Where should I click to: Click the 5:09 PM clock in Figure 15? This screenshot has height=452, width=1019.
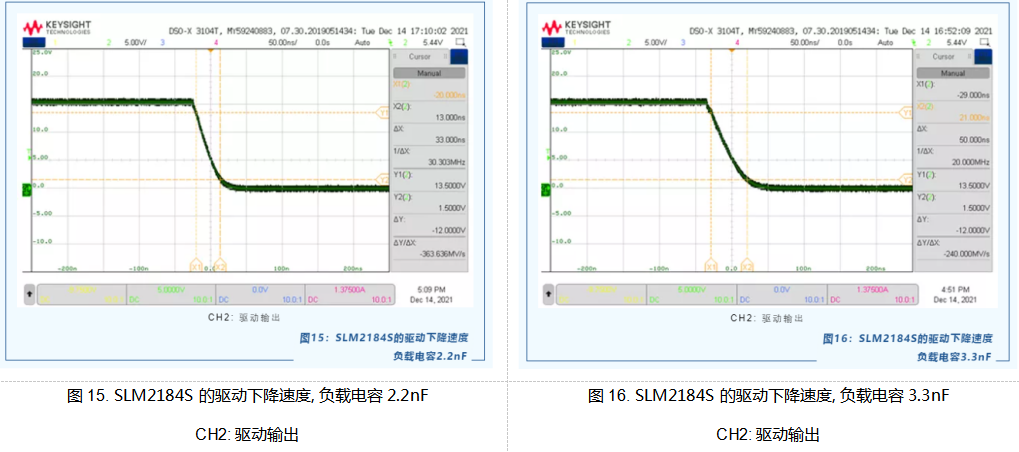pyautogui.click(x=430, y=289)
